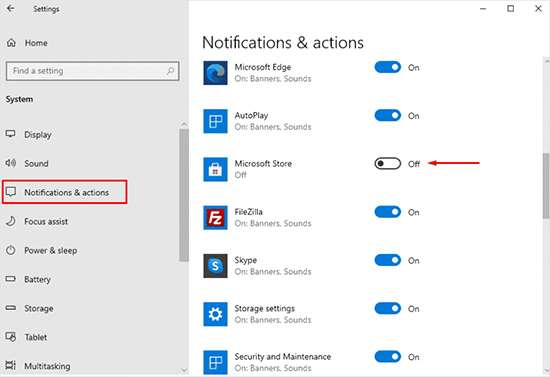
Task: Click the Display monitor icon
Action: pos(11,134)
